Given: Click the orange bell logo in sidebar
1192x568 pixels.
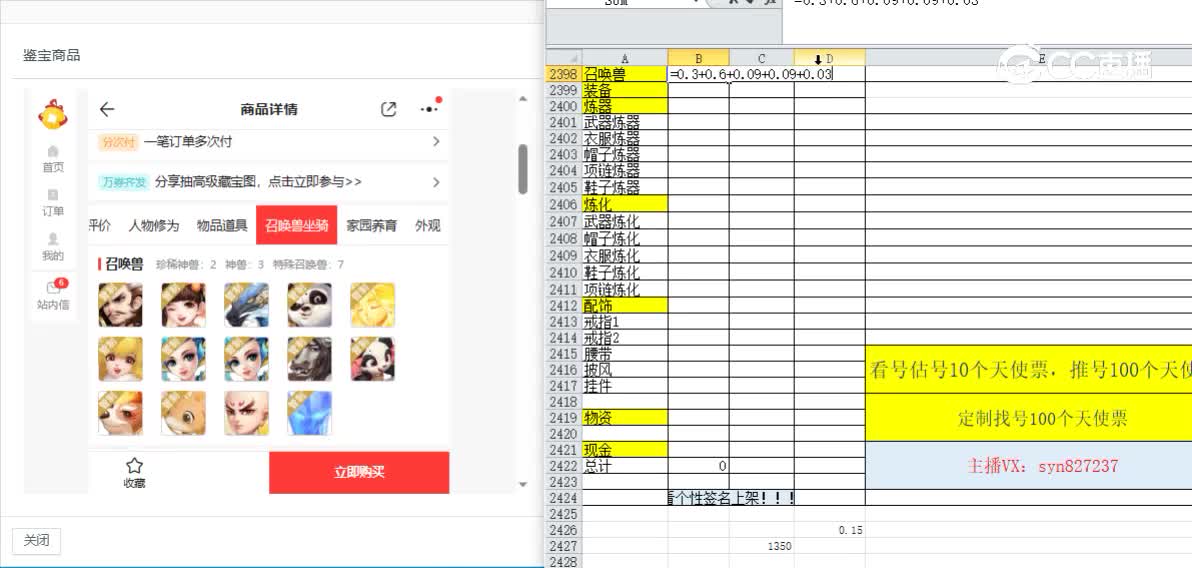Looking at the screenshot, I should 52,114.
